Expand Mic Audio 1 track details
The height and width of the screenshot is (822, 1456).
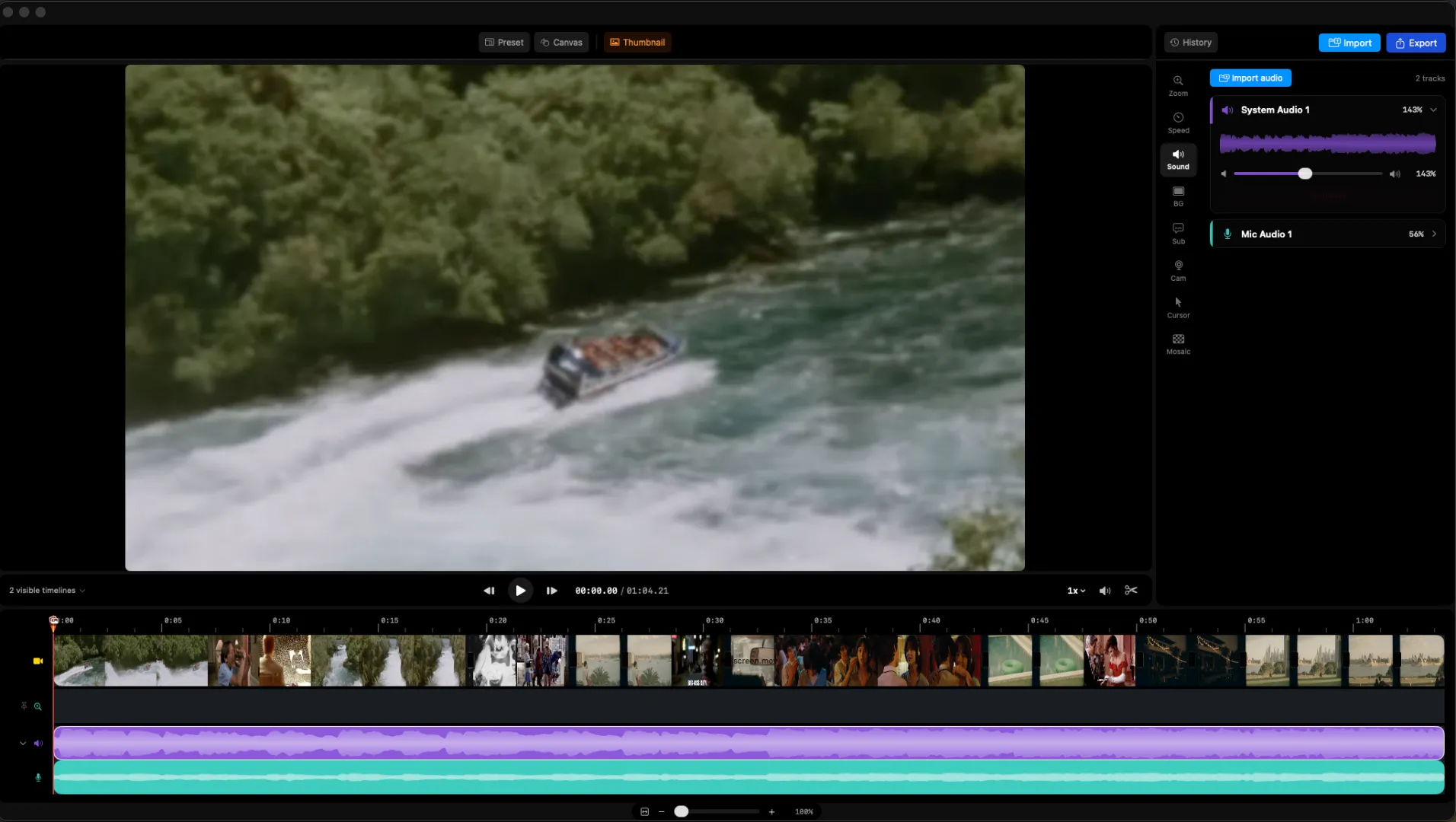(1434, 234)
